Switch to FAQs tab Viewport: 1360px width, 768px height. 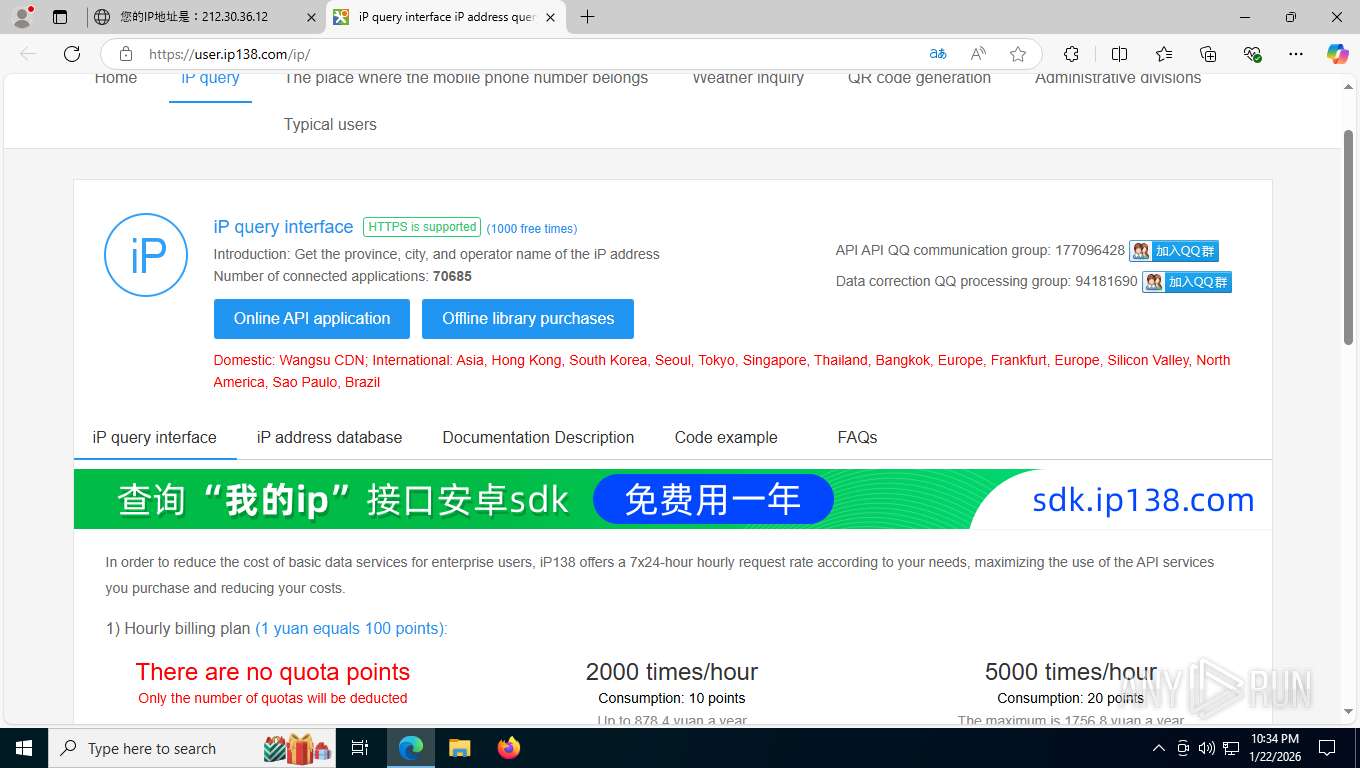click(x=857, y=438)
